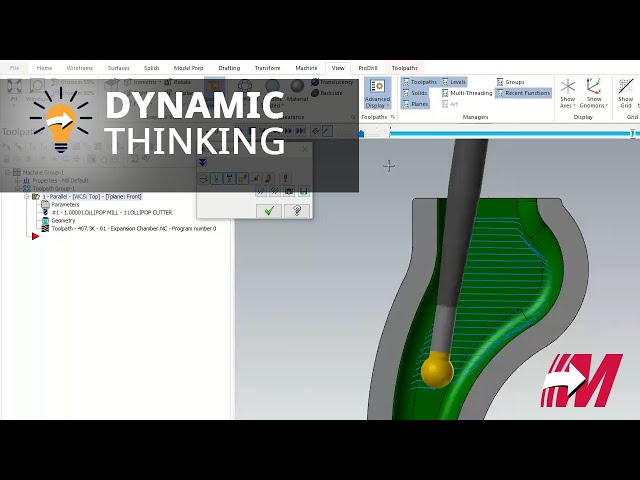640x480 pixels.
Task: Click the first blue slash icon in dialog
Action: [261, 191]
